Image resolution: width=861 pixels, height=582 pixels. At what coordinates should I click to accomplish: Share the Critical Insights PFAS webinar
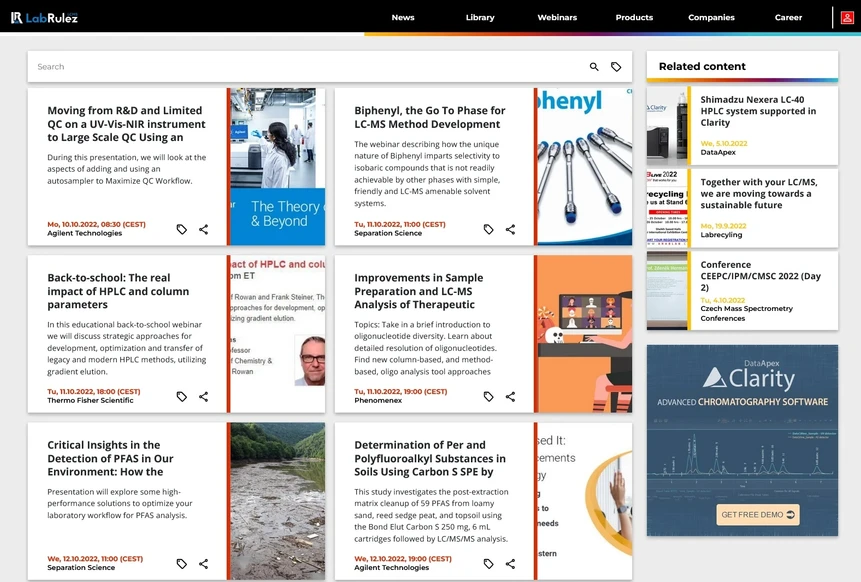tap(204, 564)
